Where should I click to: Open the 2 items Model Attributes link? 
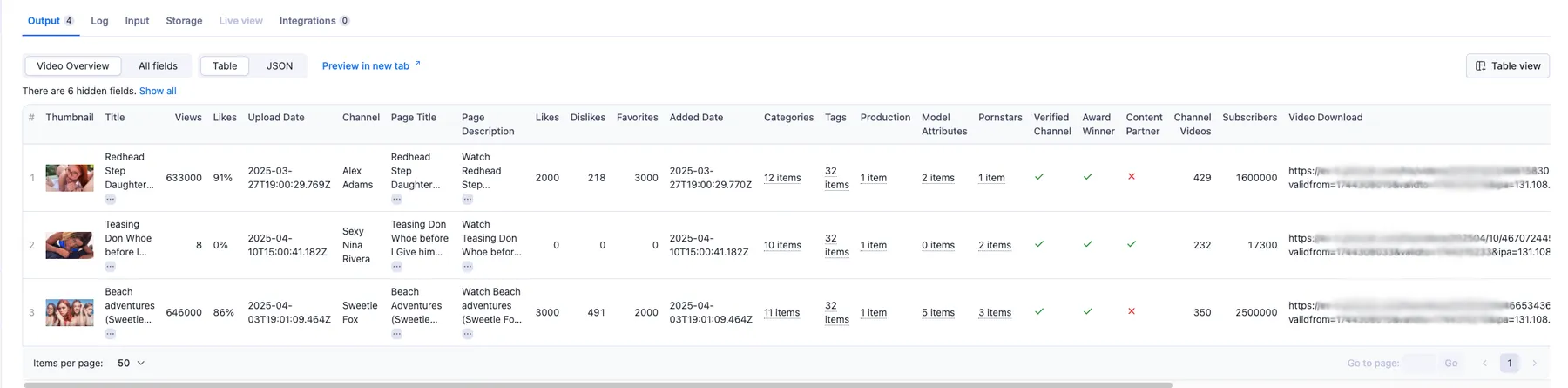[x=938, y=178]
